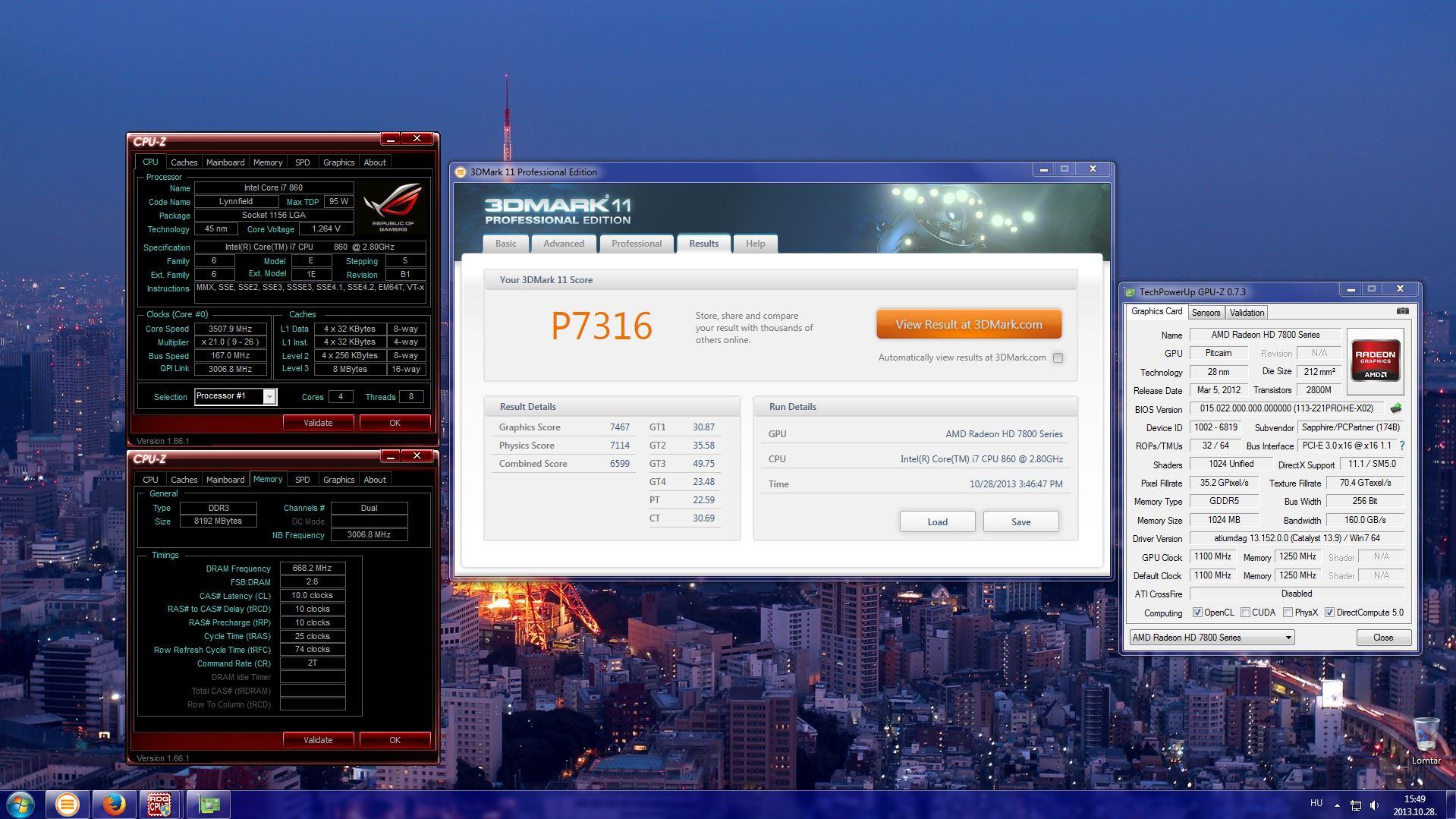Expand the Processor #1 selection dropdown

pos(269,397)
